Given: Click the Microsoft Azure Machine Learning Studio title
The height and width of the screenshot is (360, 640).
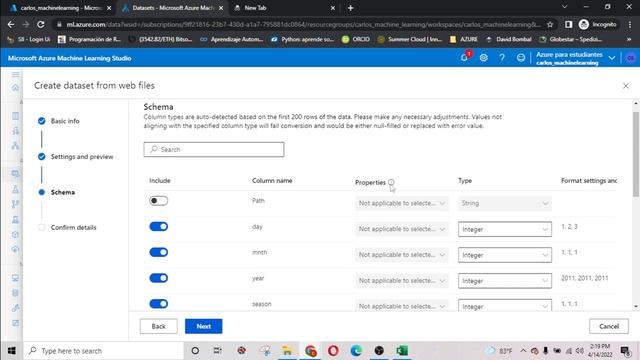Looking at the screenshot, I should pos(69,58).
